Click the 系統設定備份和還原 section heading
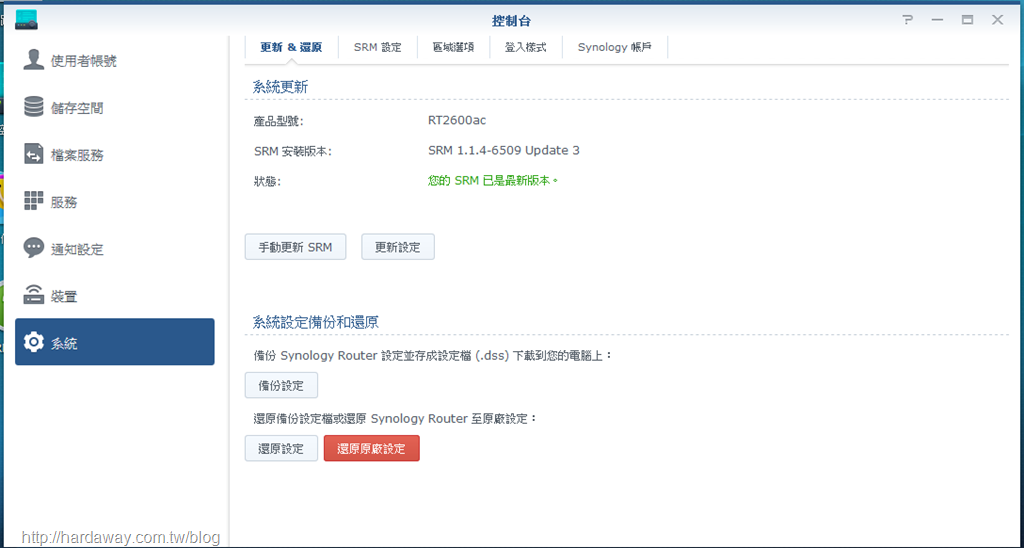1024x548 pixels. [315, 322]
